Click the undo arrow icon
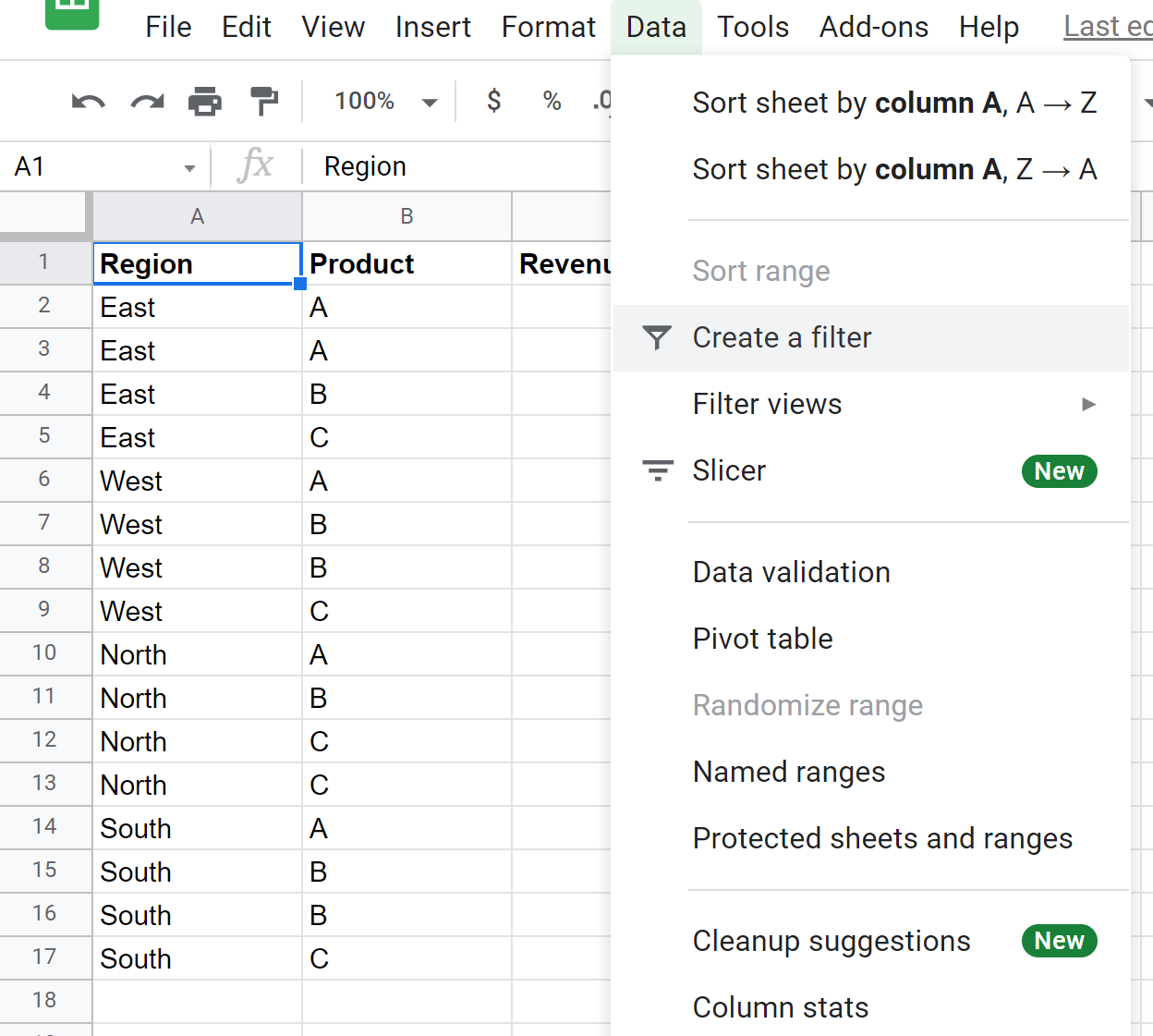The width and height of the screenshot is (1153, 1036). tap(89, 102)
